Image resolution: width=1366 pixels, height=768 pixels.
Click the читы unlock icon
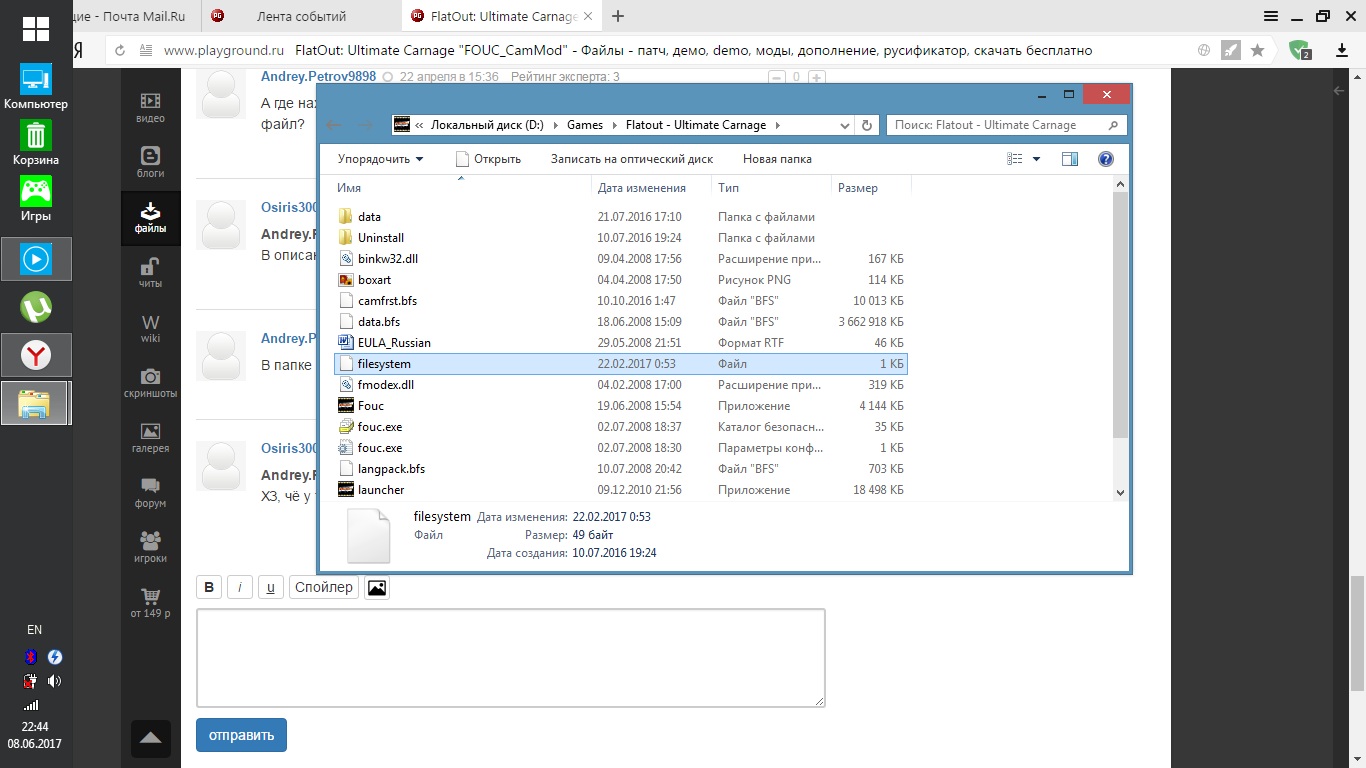click(x=150, y=267)
